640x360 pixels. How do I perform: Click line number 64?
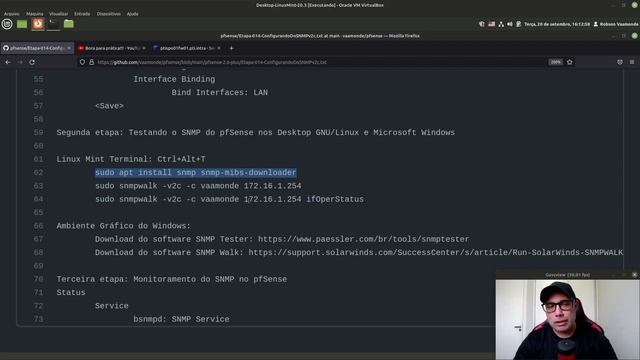coord(38,199)
